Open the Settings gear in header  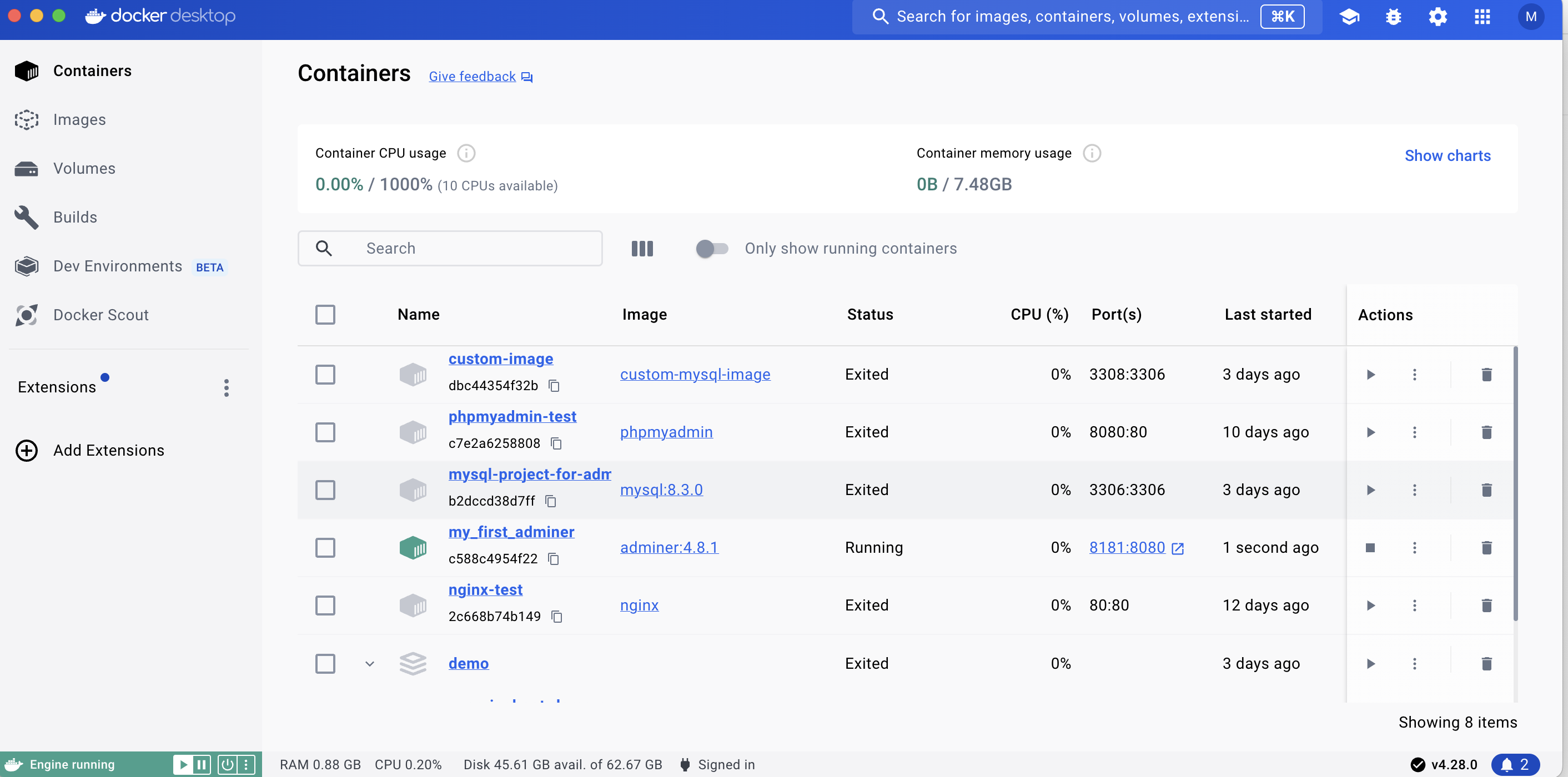point(1438,17)
